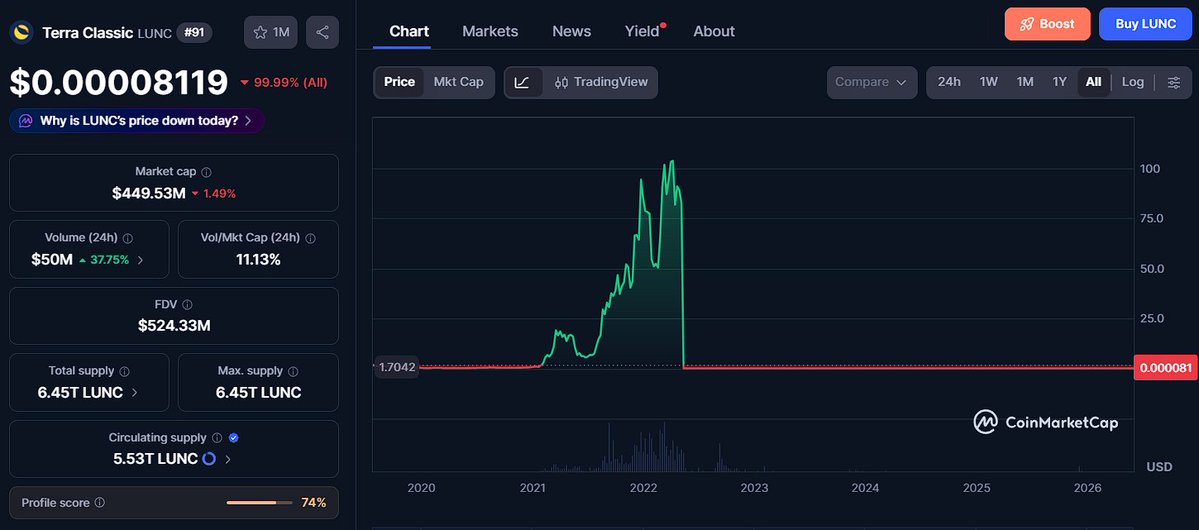Select the 1W time range
This screenshot has width=1199, height=530.
tap(989, 82)
